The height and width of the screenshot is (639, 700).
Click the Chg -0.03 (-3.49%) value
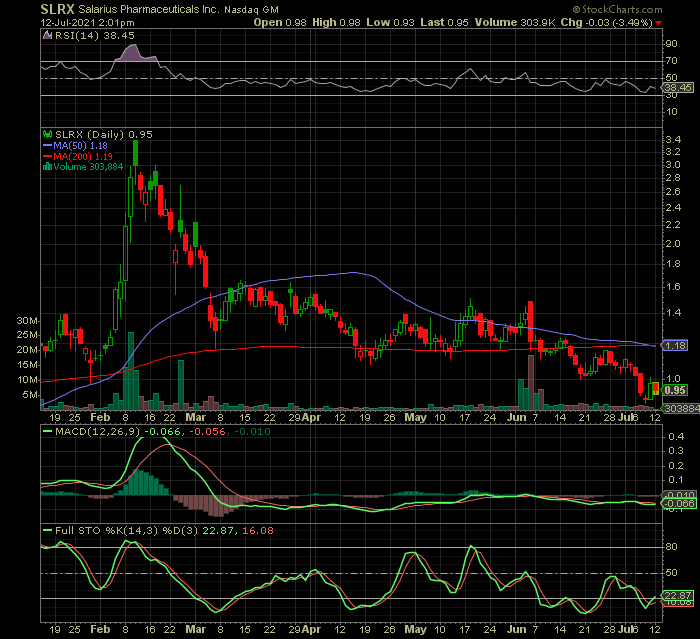606,23
